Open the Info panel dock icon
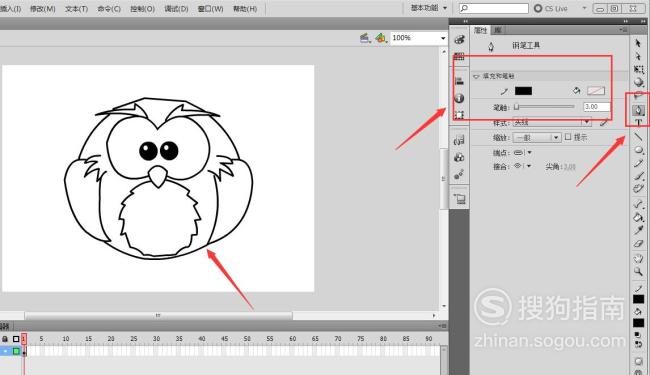Viewport: 650px width, 375px height. [459, 98]
